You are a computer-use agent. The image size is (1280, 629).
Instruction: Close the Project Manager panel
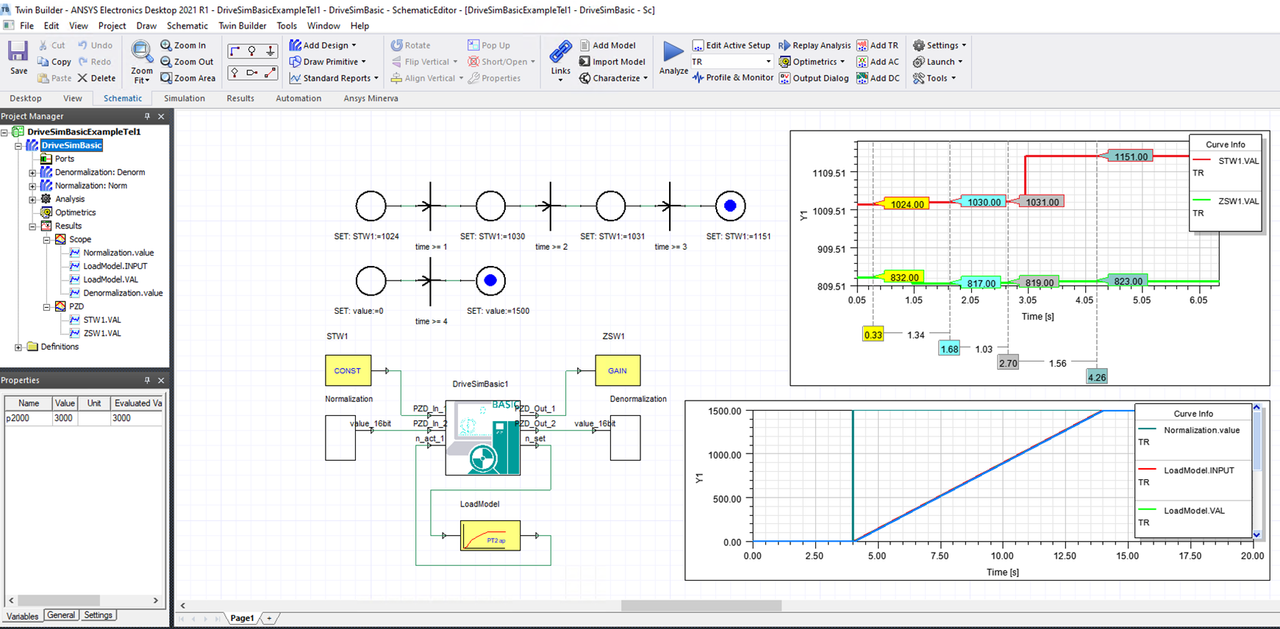click(x=162, y=116)
